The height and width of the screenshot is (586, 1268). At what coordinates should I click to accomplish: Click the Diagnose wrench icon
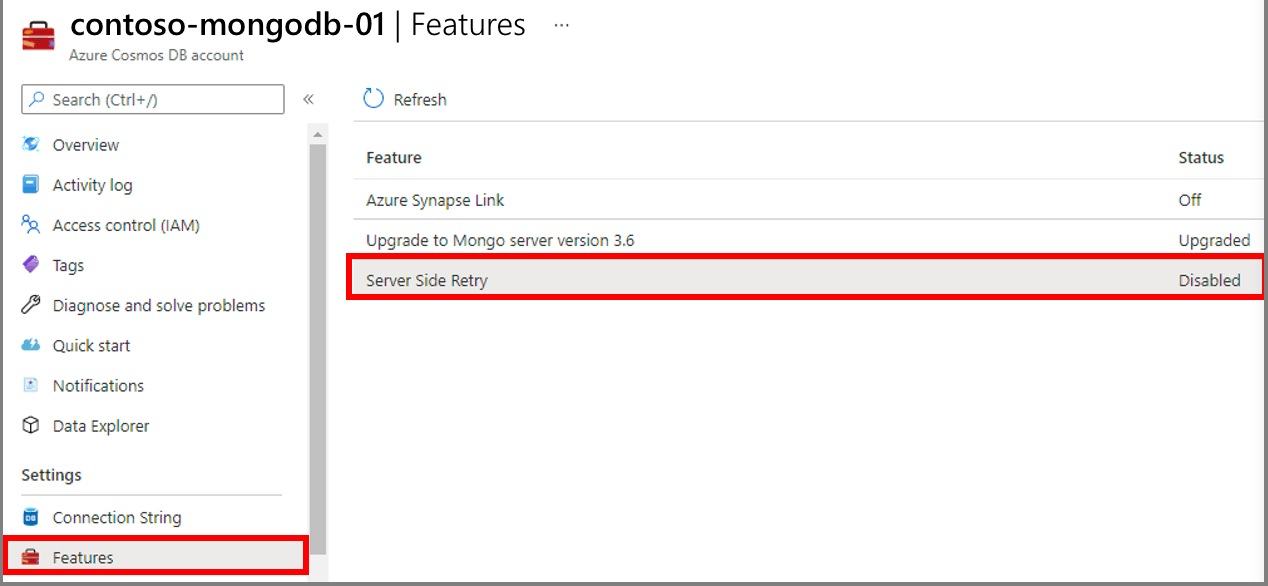[31, 305]
